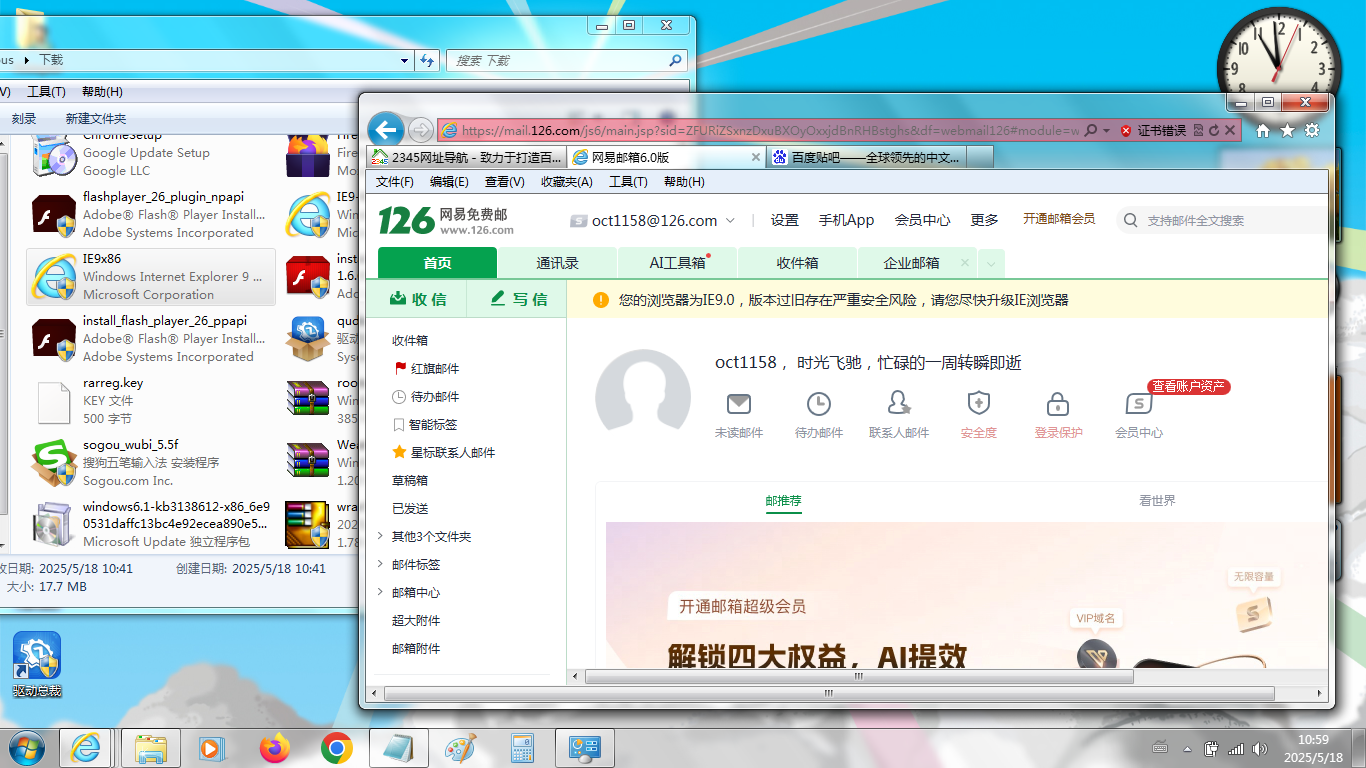Expand the oct1158@126.com account dropdown
This screenshot has height=768, width=1366.
731,220
